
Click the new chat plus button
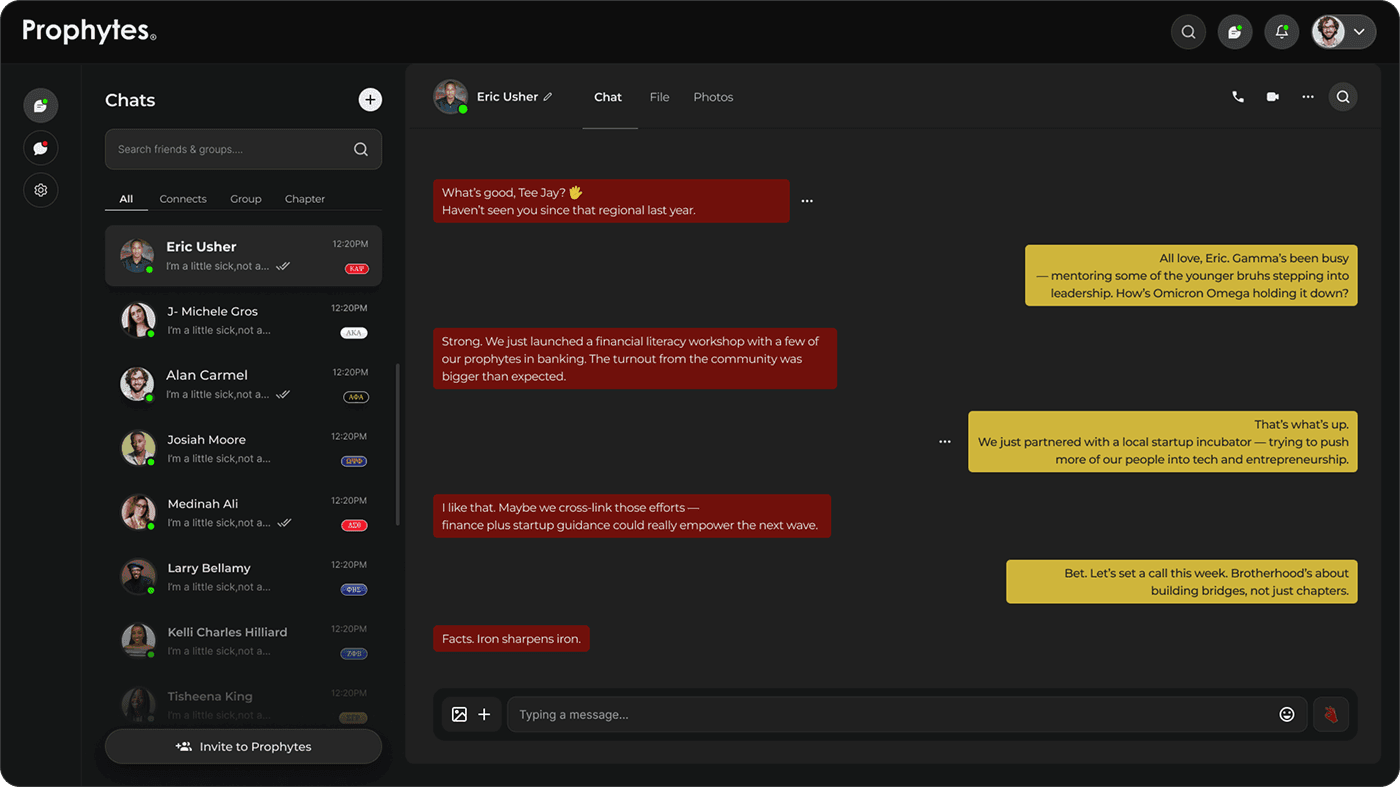[x=370, y=100]
